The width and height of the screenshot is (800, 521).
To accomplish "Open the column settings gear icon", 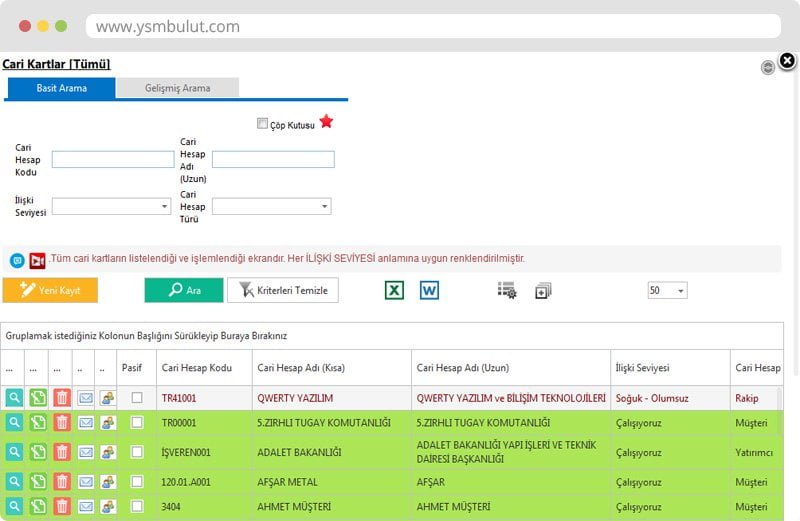I will click(x=507, y=291).
